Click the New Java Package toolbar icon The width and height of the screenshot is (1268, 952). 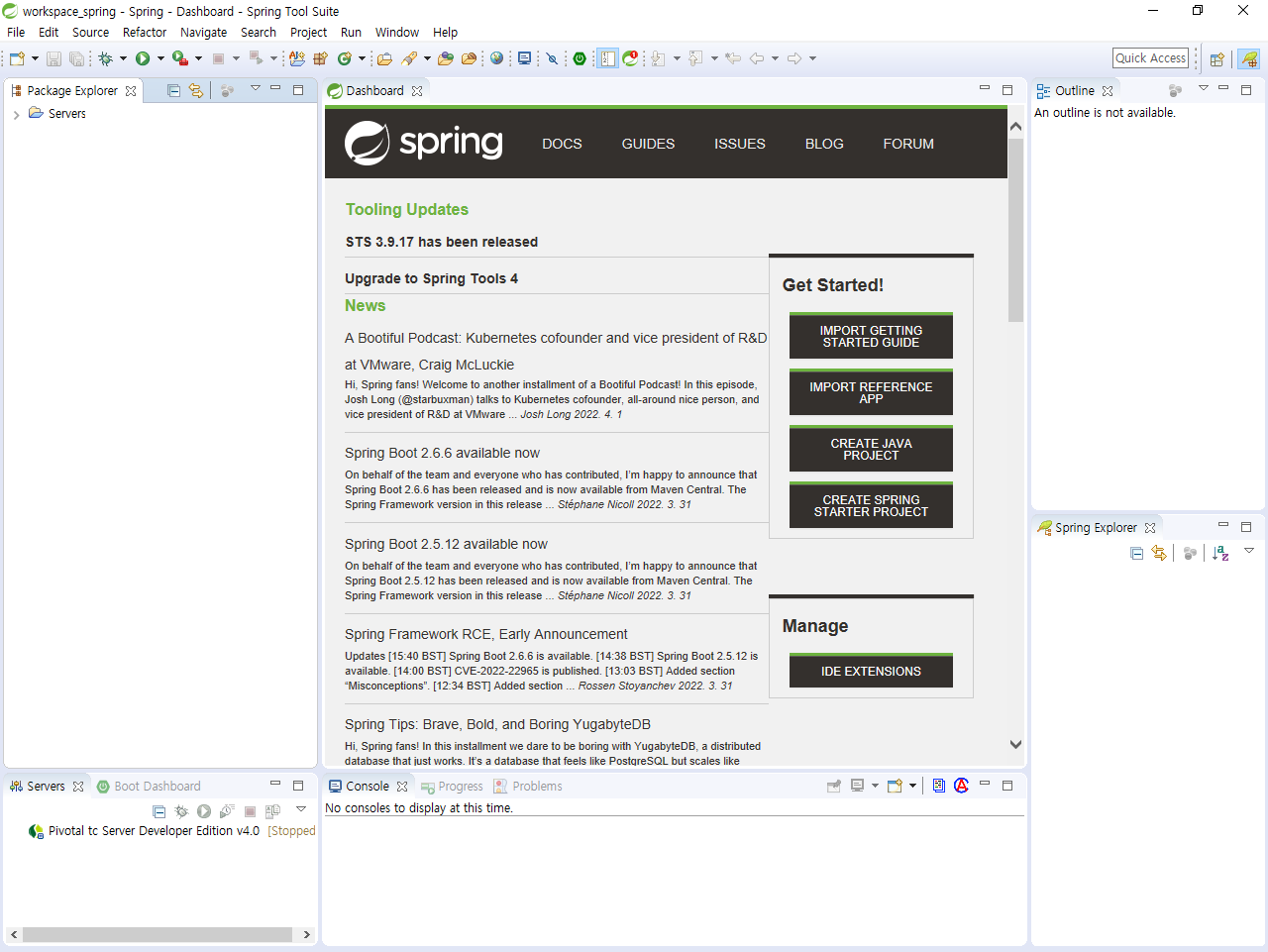point(320,58)
